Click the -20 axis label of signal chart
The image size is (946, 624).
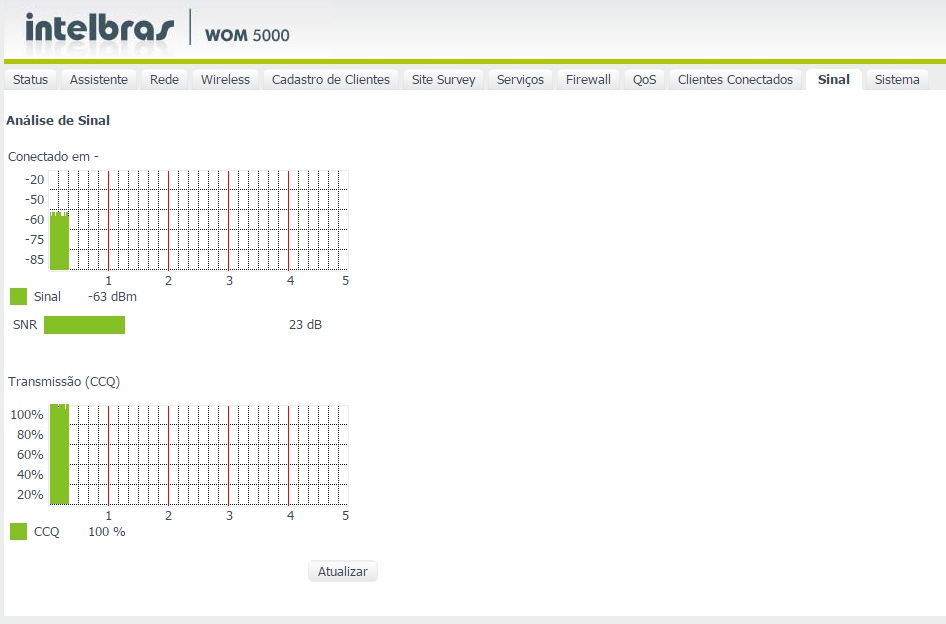coord(34,179)
